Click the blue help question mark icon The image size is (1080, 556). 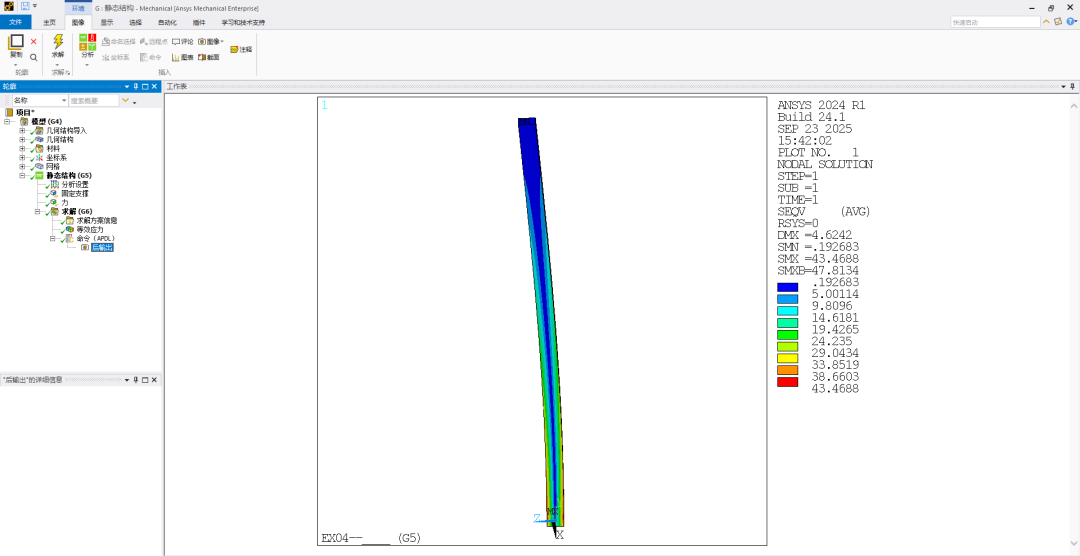1071,21
